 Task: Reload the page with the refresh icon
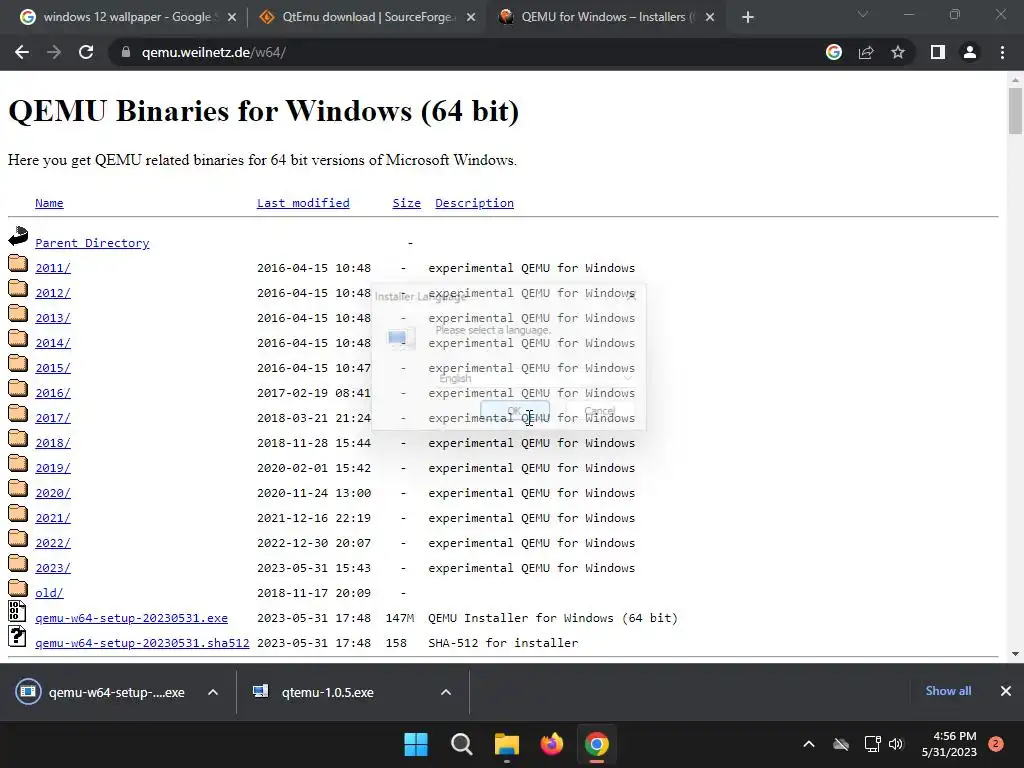(86, 52)
